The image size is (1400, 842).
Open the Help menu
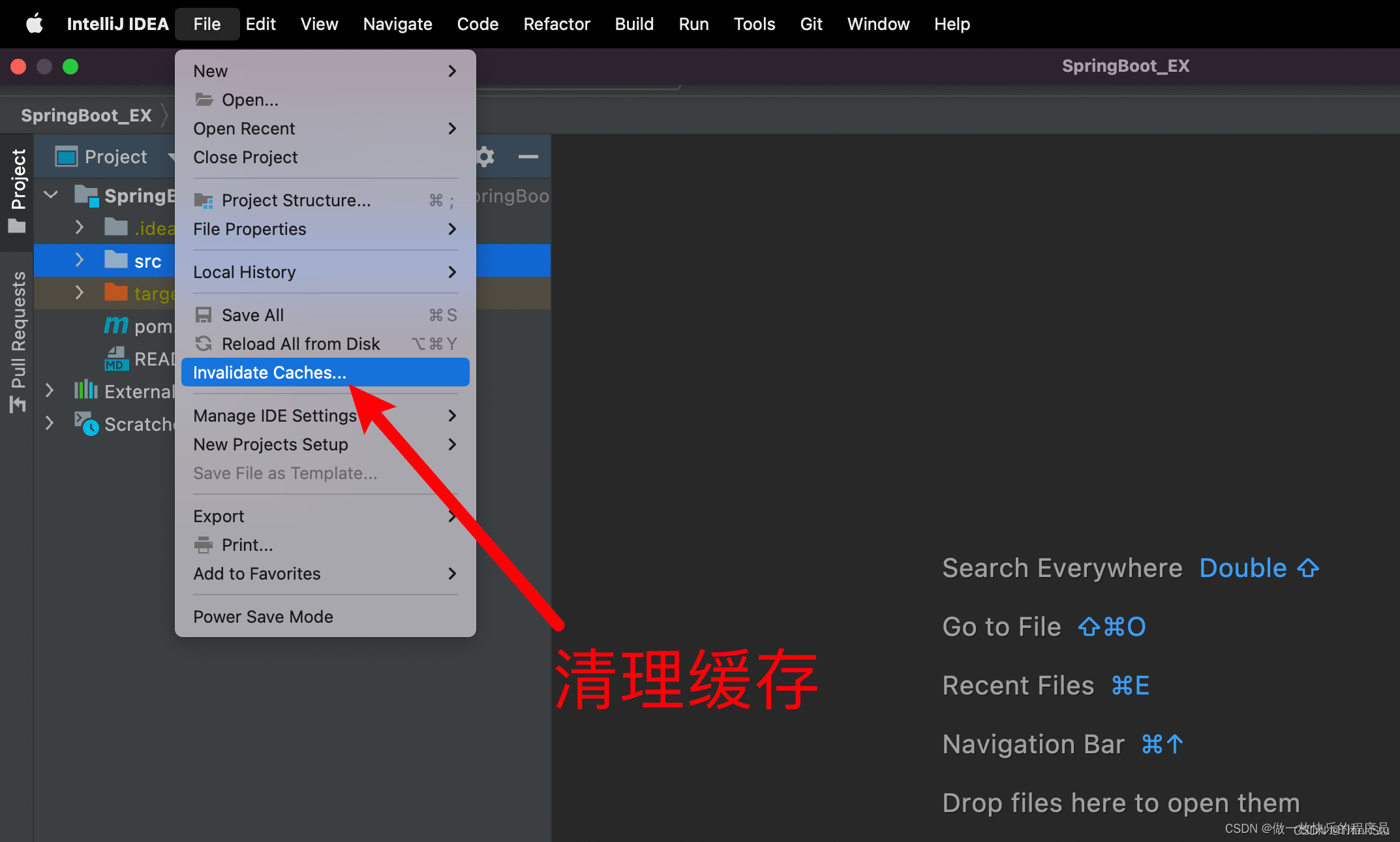(x=952, y=24)
